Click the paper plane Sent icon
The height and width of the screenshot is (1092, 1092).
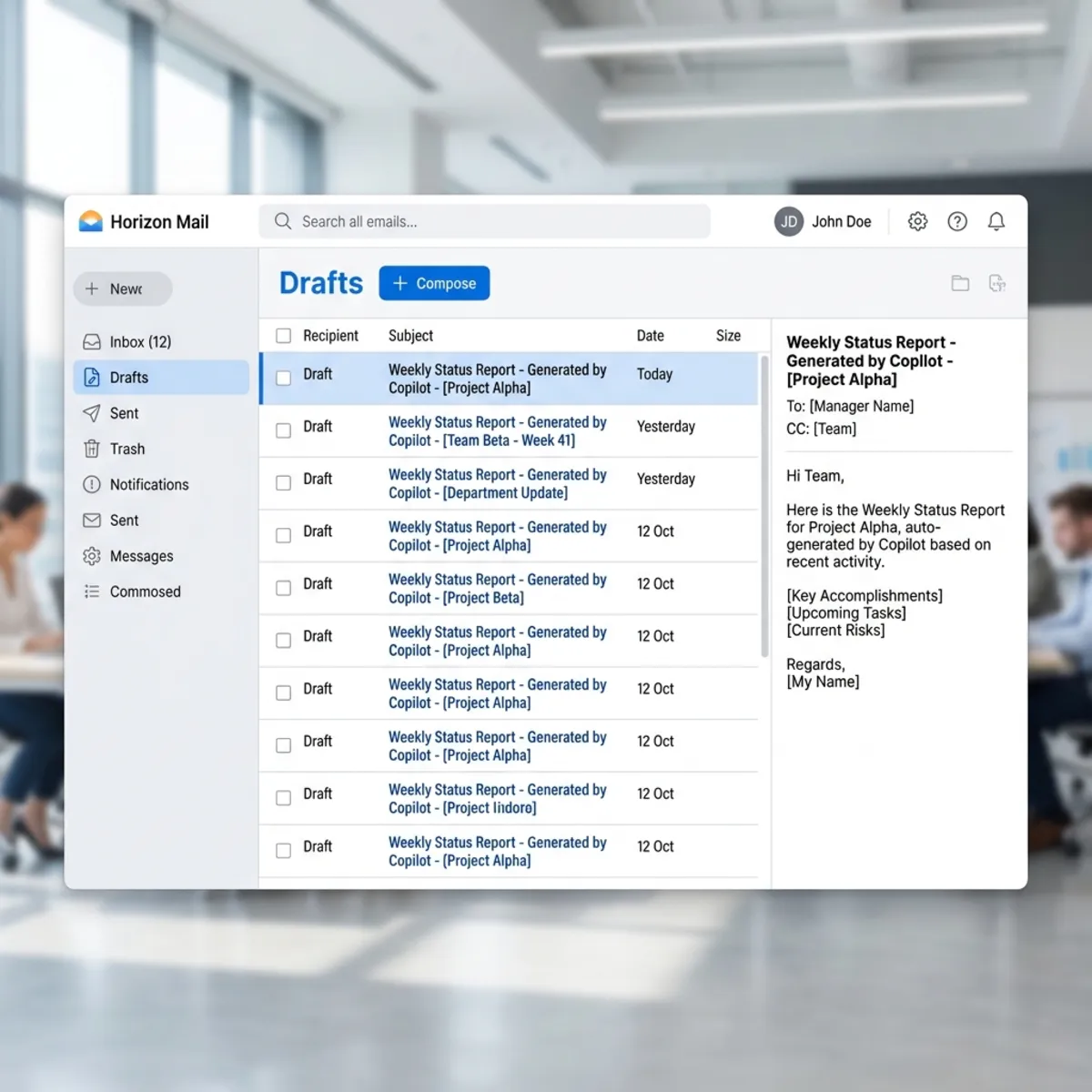[x=92, y=413]
